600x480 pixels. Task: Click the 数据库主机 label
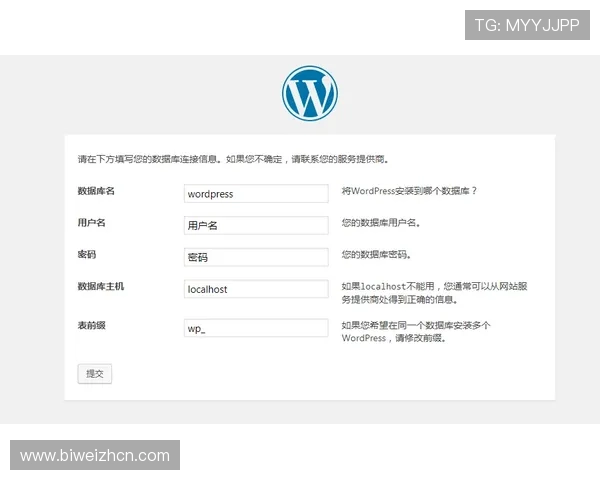[x=101, y=286]
